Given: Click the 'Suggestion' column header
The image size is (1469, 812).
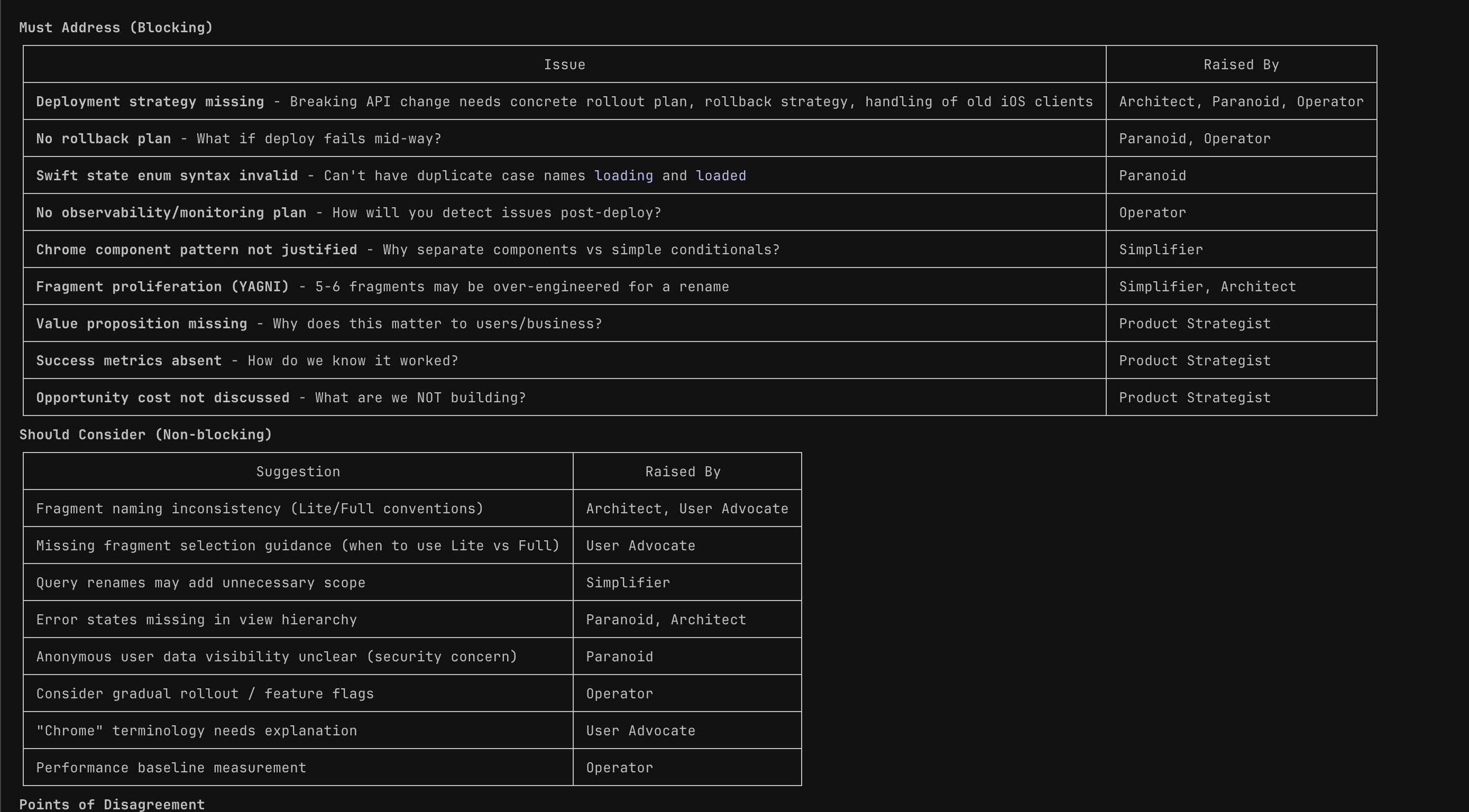Looking at the screenshot, I should tap(297, 471).
